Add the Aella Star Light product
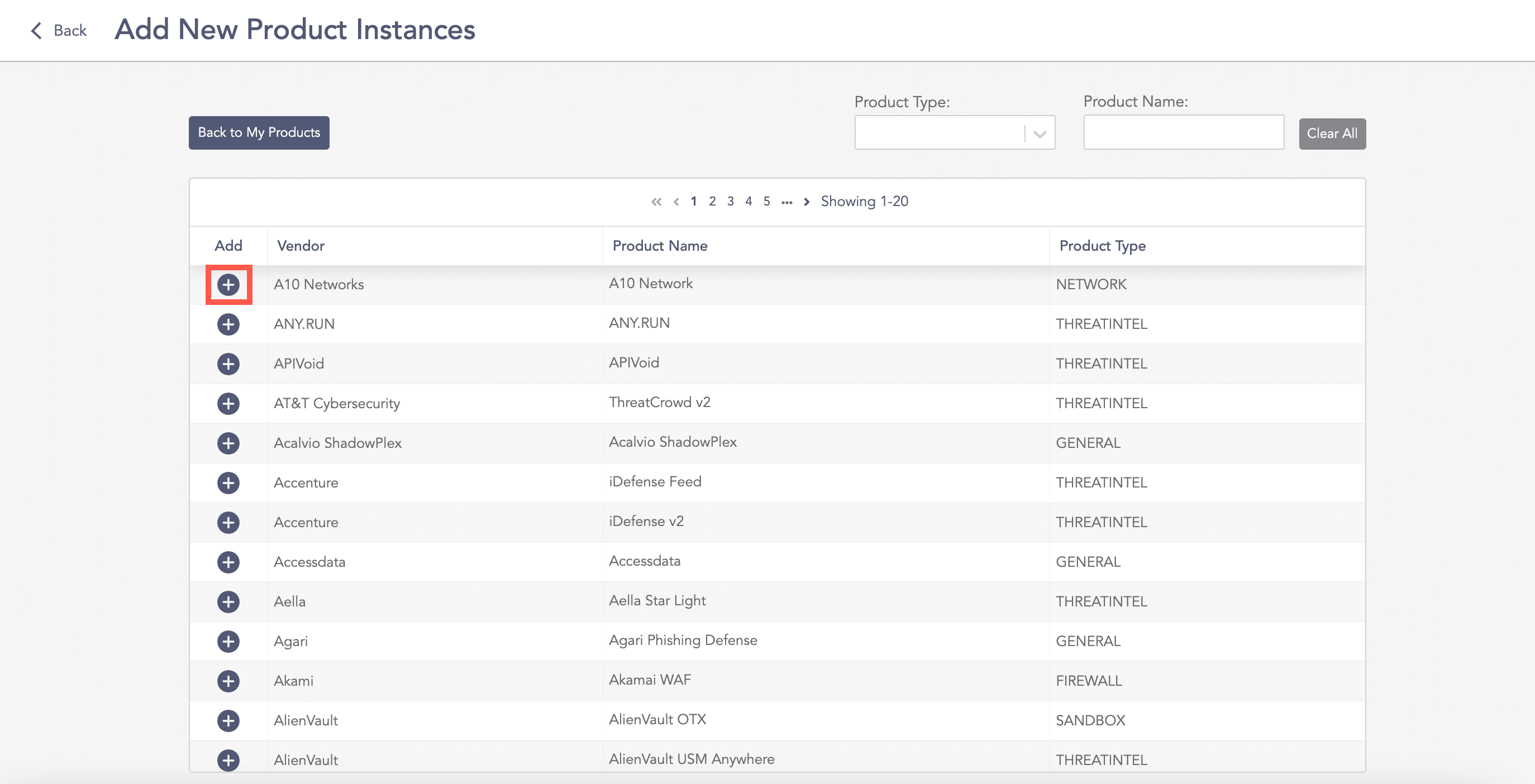The width and height of the screenshot is (1535, 784). tap(228, 602)
